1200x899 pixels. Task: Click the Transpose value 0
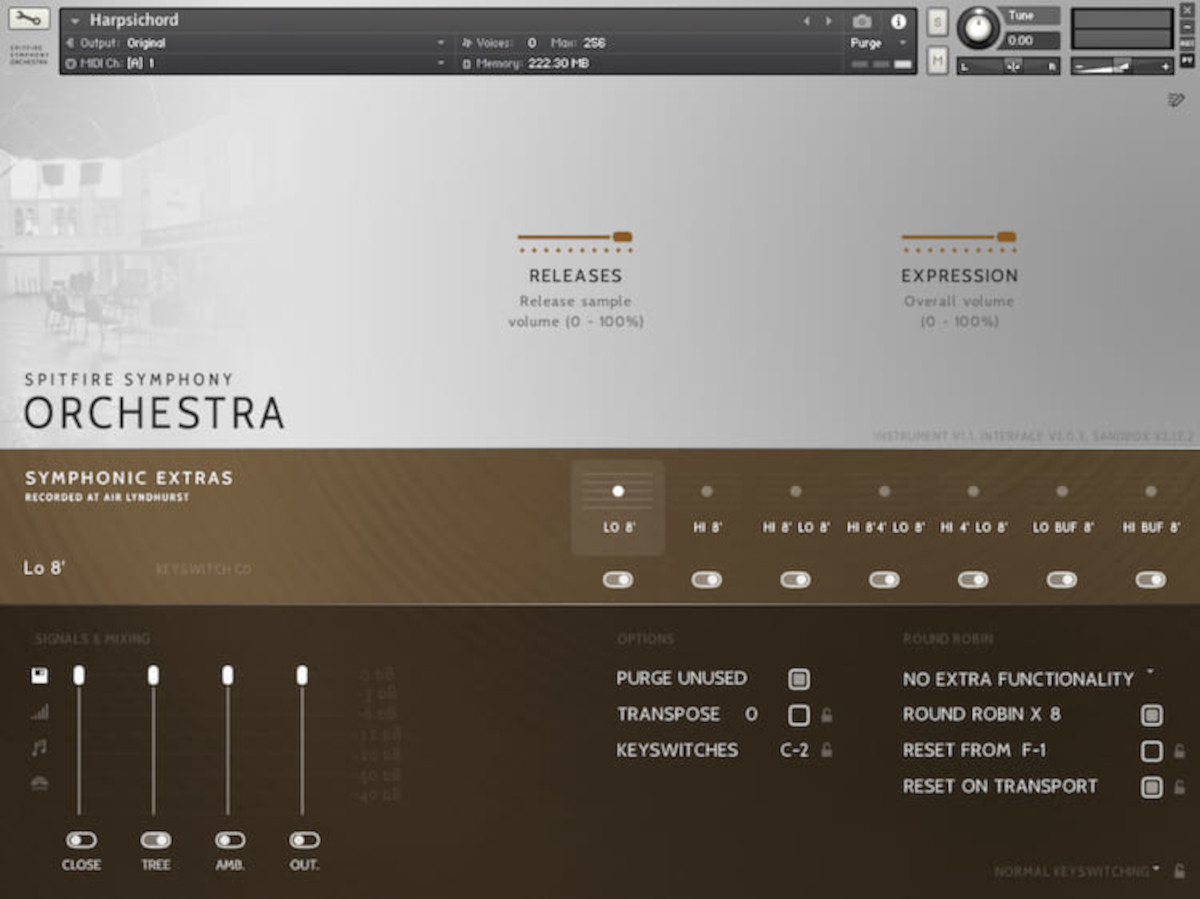tap(751, 715)
